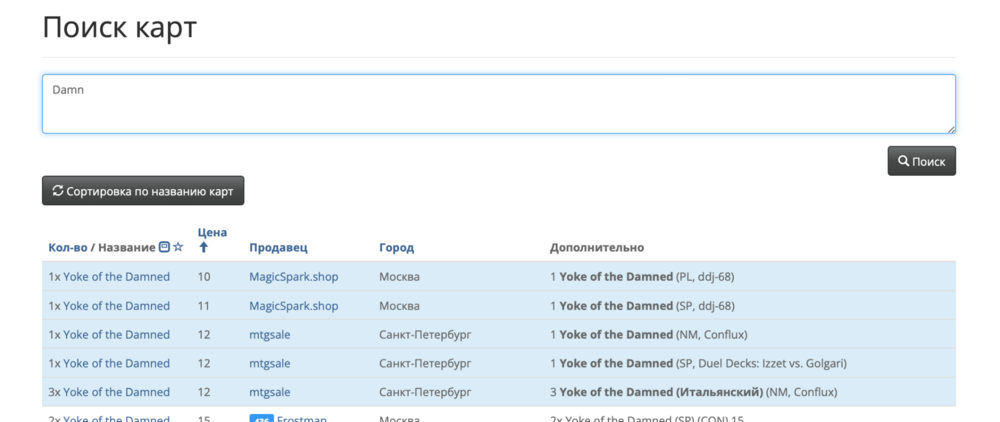
Task: Open MagicSpark.shop seller in the PL ddj-68 row
Action: click(293, 276)
